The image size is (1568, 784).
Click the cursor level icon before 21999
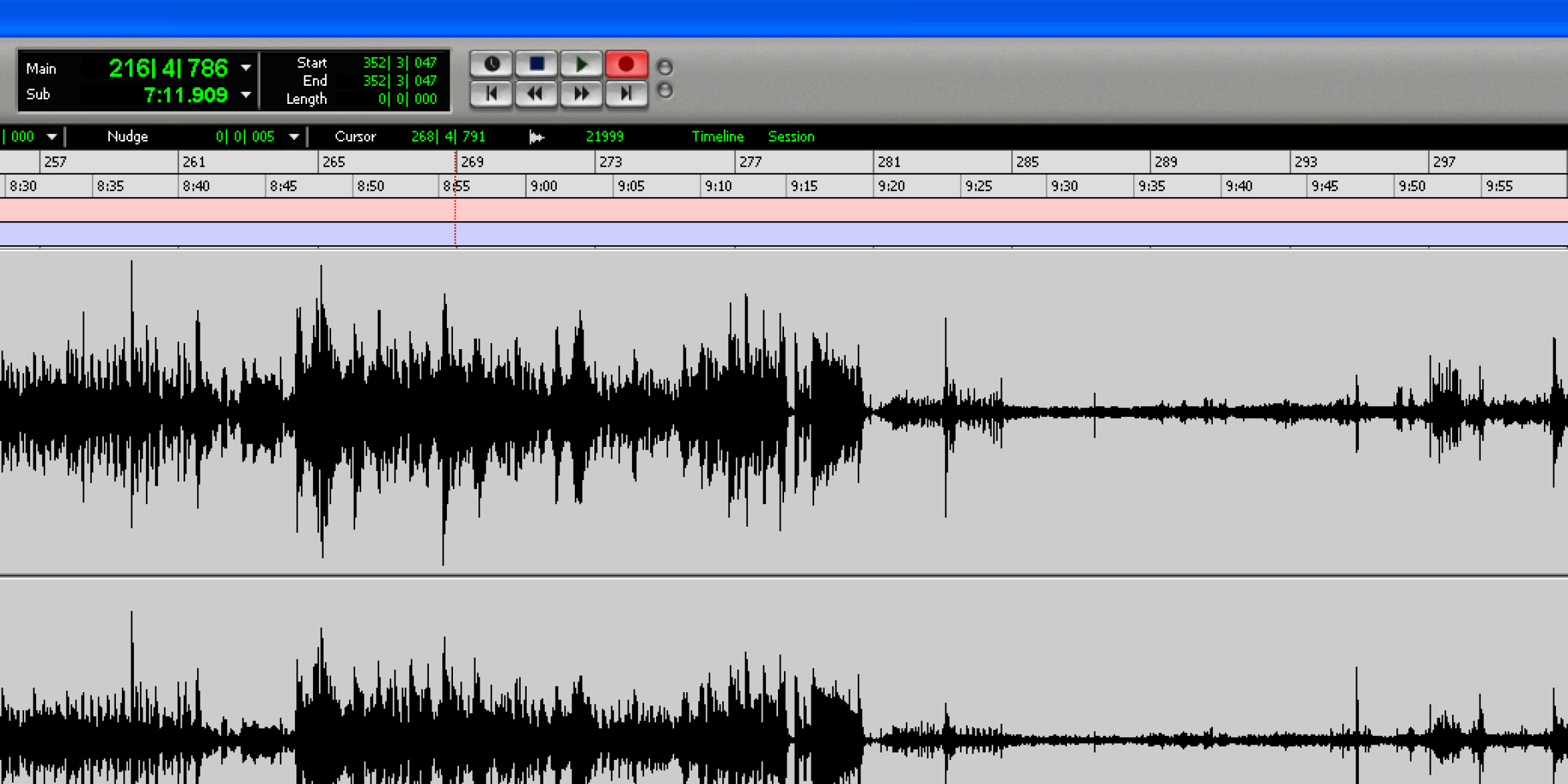click(536, 137)
